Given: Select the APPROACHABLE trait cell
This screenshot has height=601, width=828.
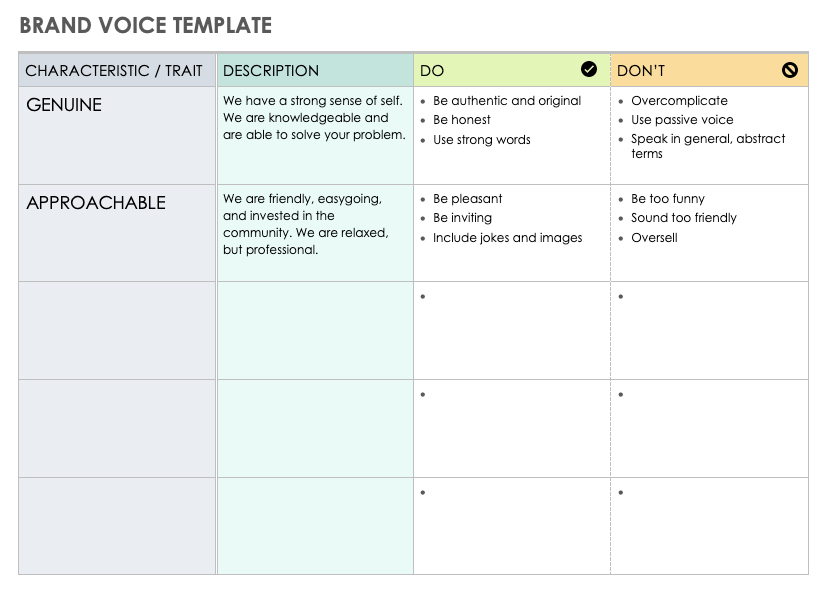Looking at the screenshot, I should click(x=96, y=203).
